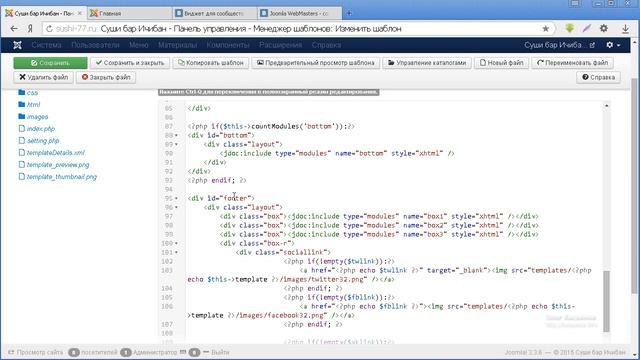Click the green download-arrow extension icon

pyautogui.click(x=569, y=28)
